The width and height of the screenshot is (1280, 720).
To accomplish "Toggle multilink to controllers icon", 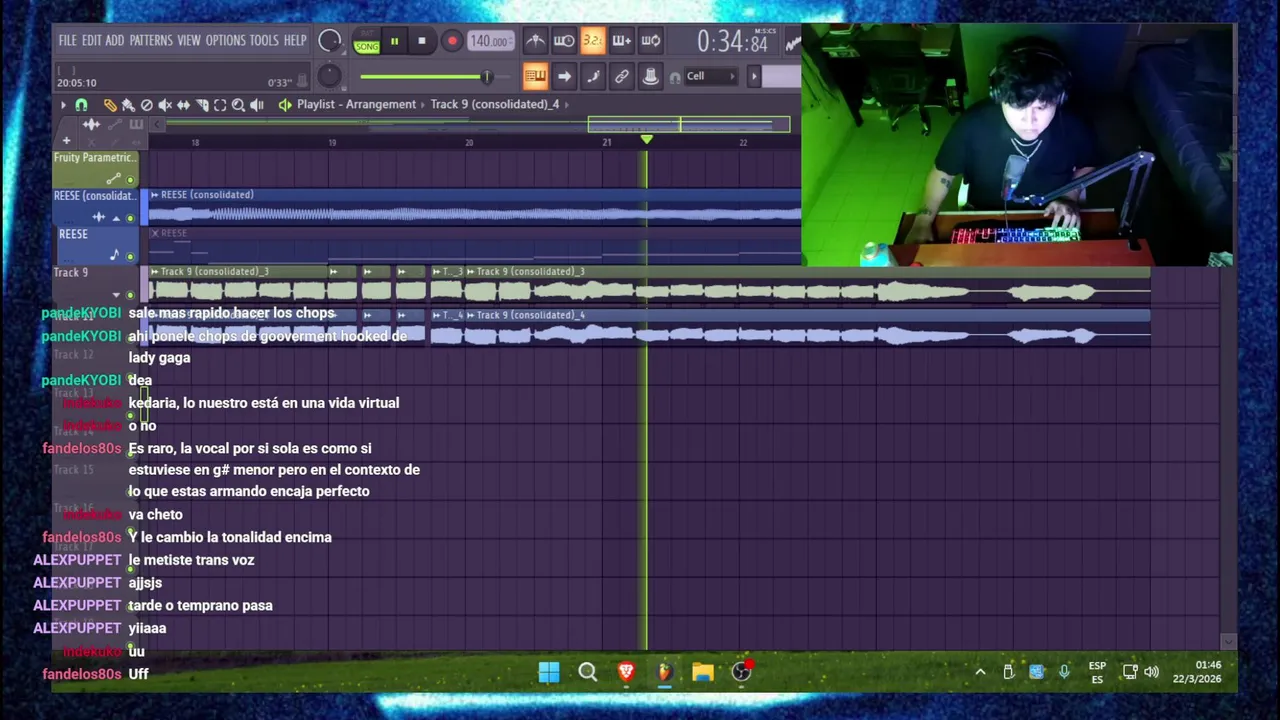I will click(622, 76).
